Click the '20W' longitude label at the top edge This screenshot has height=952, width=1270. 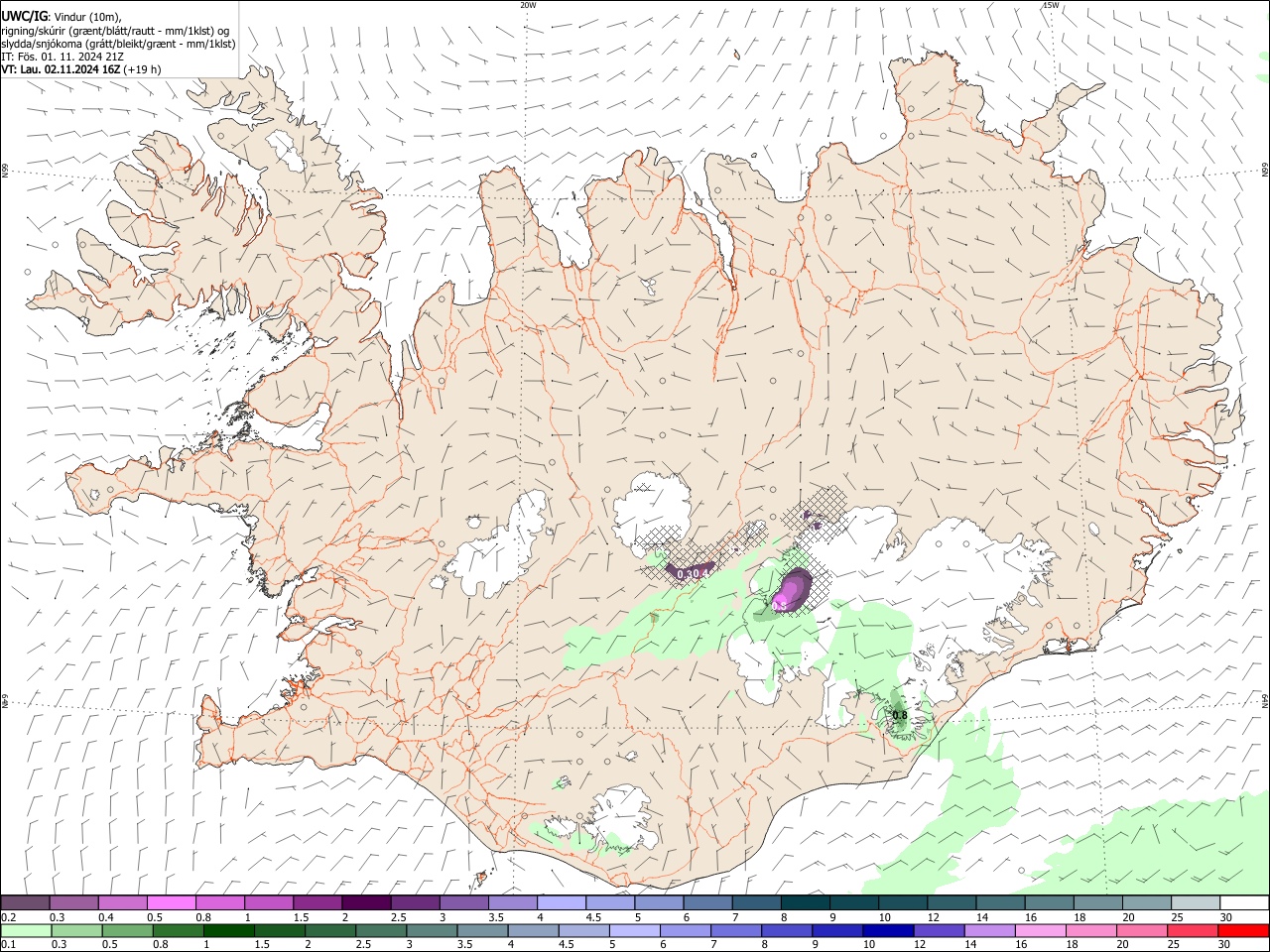click(x=528, y=5)
